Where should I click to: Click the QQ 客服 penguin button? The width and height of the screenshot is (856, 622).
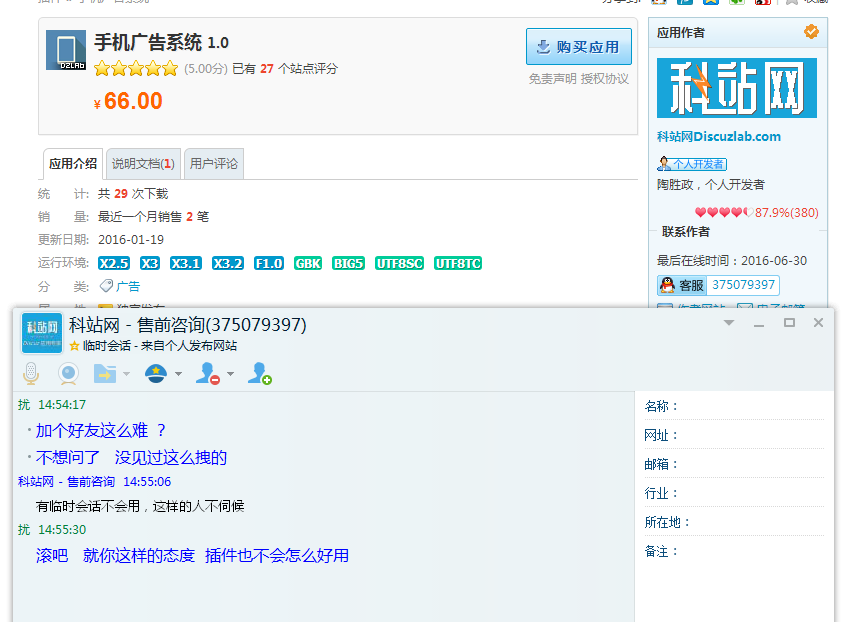coord(682,285)
